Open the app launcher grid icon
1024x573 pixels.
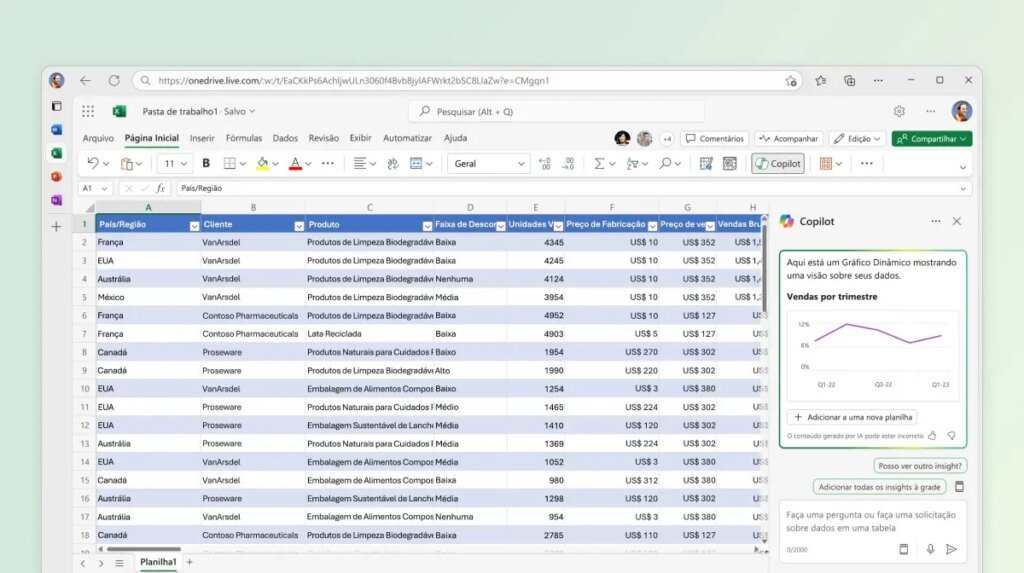[88, 111]
